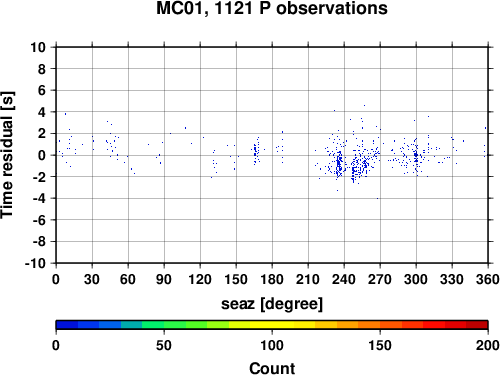Click the y-axis tick label 10
500x375 pixels.
tap(38, 47)
